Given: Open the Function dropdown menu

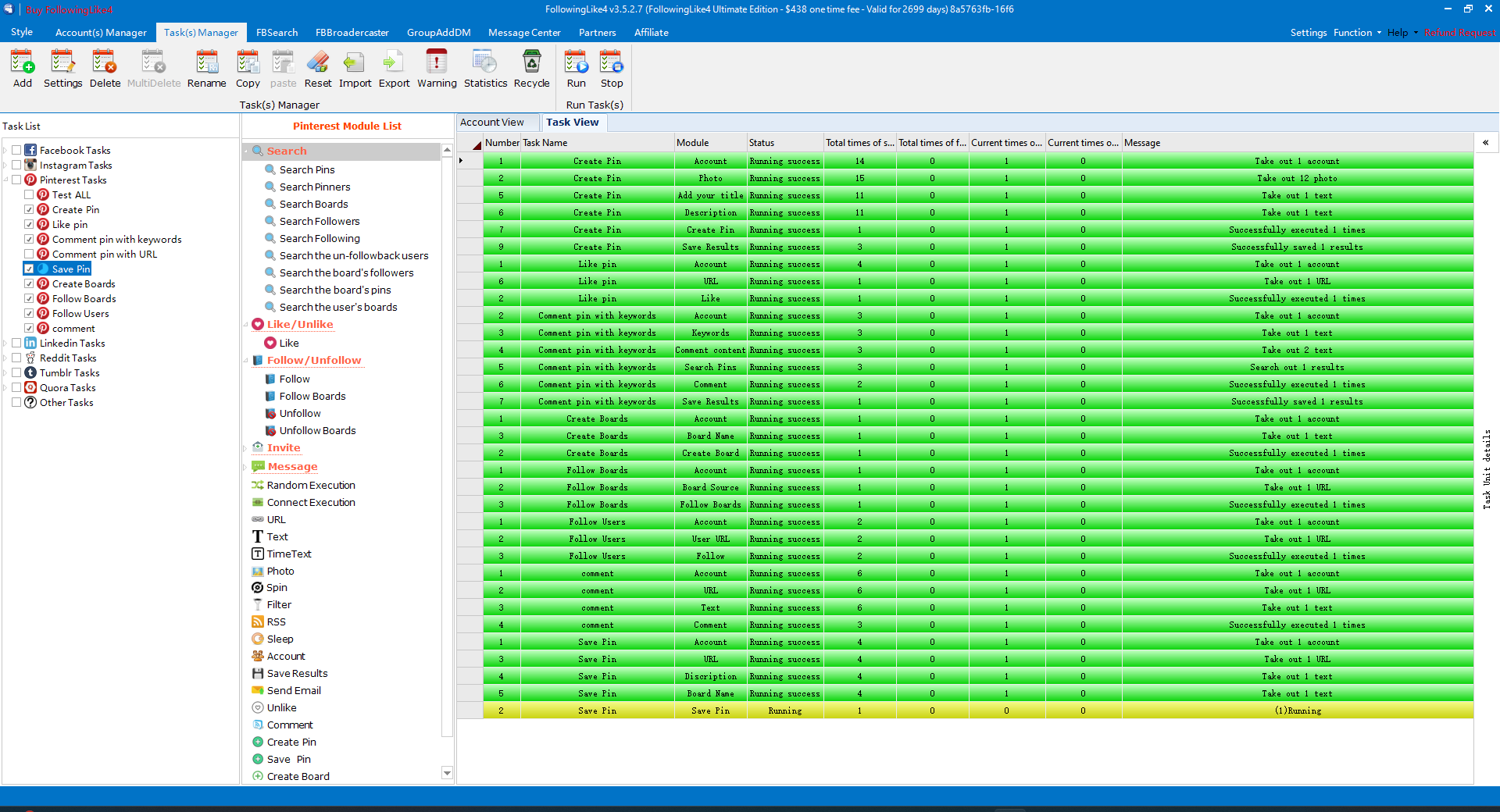Looking at the screenshot, I should coord(1357,32).
